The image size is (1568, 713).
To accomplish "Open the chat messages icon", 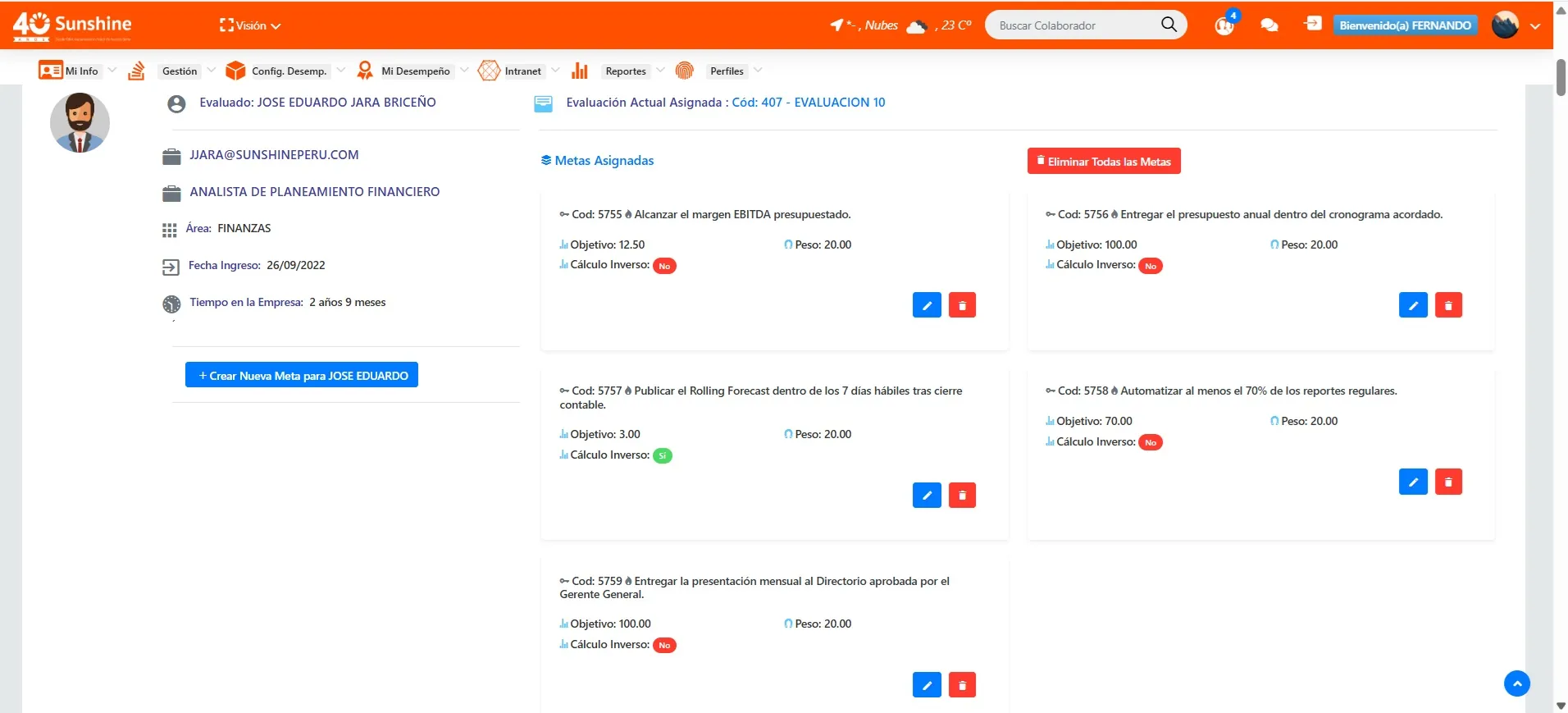I will point(1269,25).
